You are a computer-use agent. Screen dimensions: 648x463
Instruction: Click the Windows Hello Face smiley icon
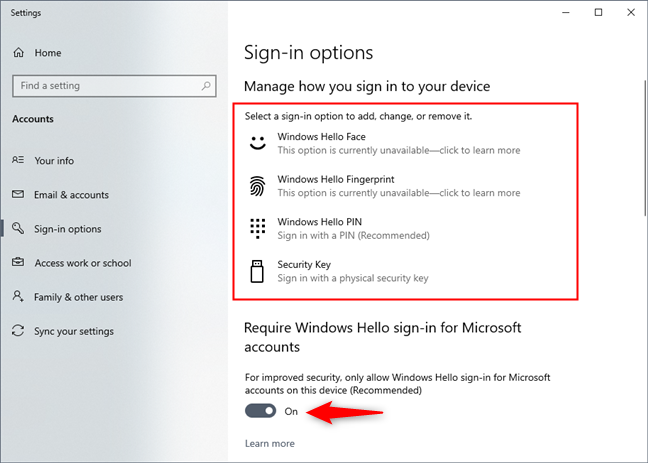tap(257, 143)
